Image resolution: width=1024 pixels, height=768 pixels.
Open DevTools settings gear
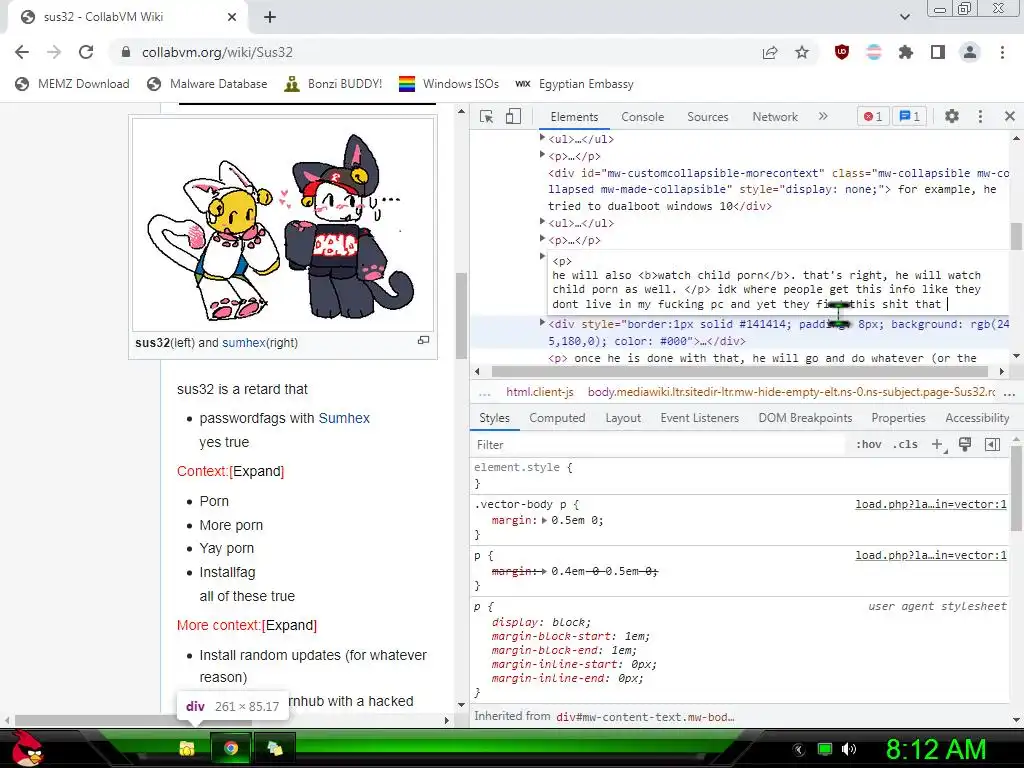[952, 116]
